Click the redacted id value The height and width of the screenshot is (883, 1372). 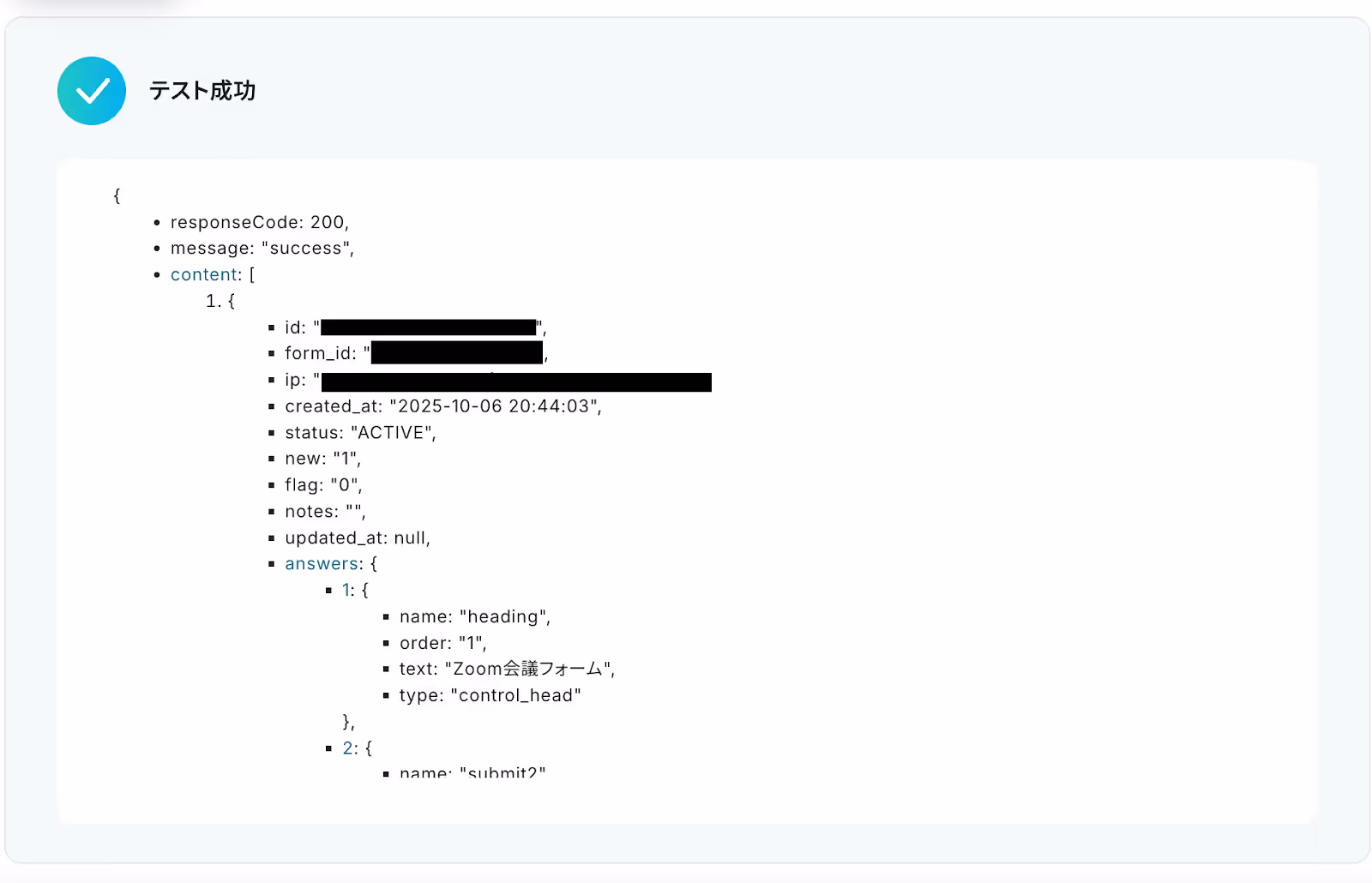(x=428, y=327)
